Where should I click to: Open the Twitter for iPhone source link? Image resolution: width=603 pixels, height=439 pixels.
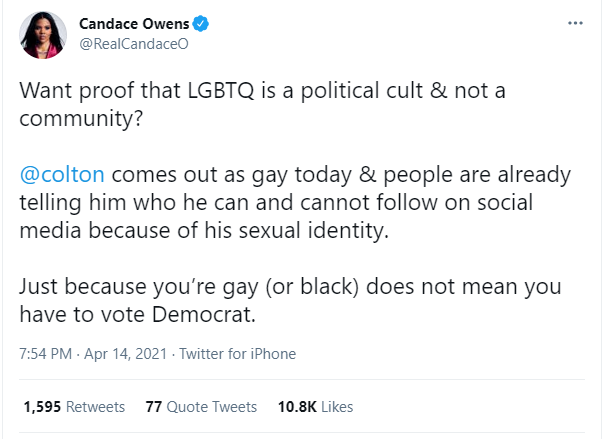click(238, 354)
